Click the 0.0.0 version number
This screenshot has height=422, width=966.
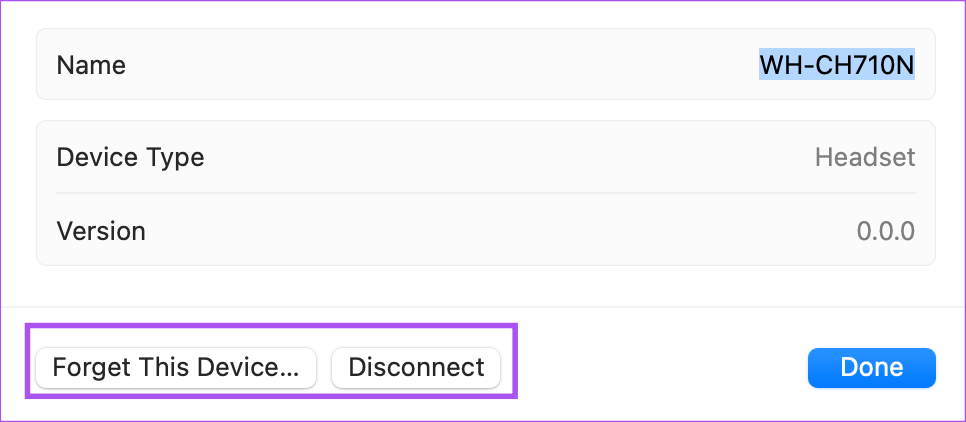[x=886, y=232]
